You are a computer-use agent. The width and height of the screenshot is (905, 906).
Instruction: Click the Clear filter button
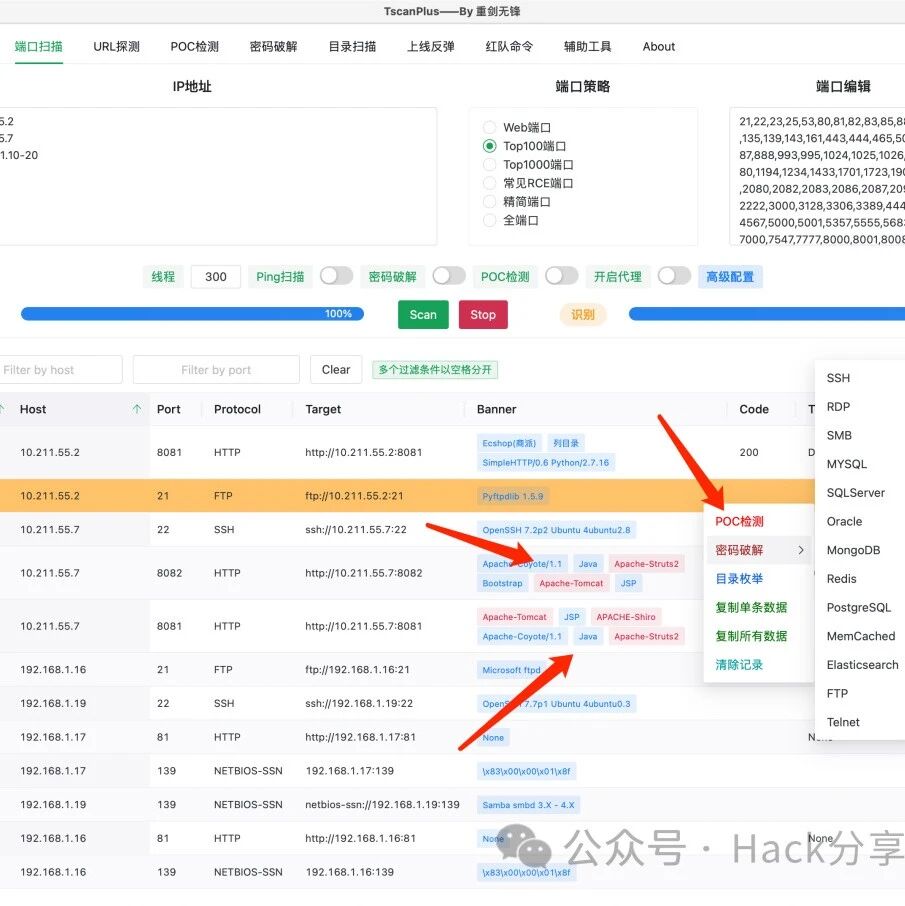point(336,369)
